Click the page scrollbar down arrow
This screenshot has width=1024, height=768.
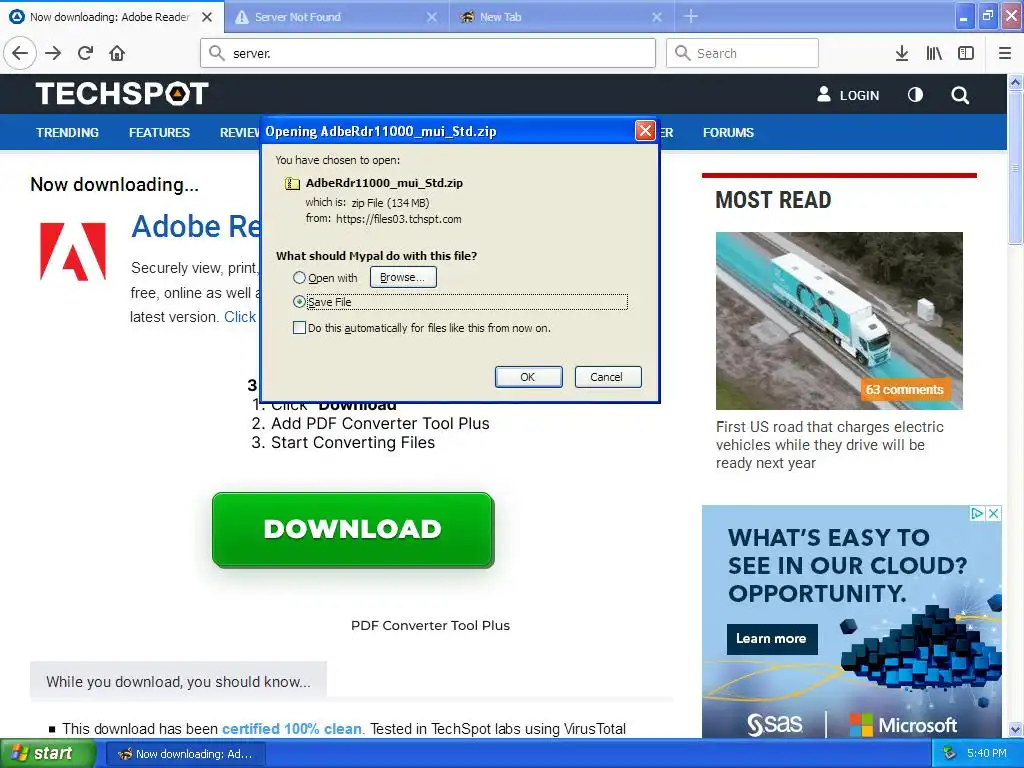click(x=1015, y=729)
